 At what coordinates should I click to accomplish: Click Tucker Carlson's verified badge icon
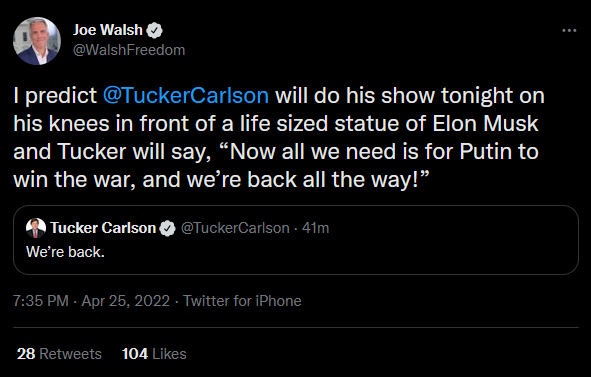tap(167, 228)
